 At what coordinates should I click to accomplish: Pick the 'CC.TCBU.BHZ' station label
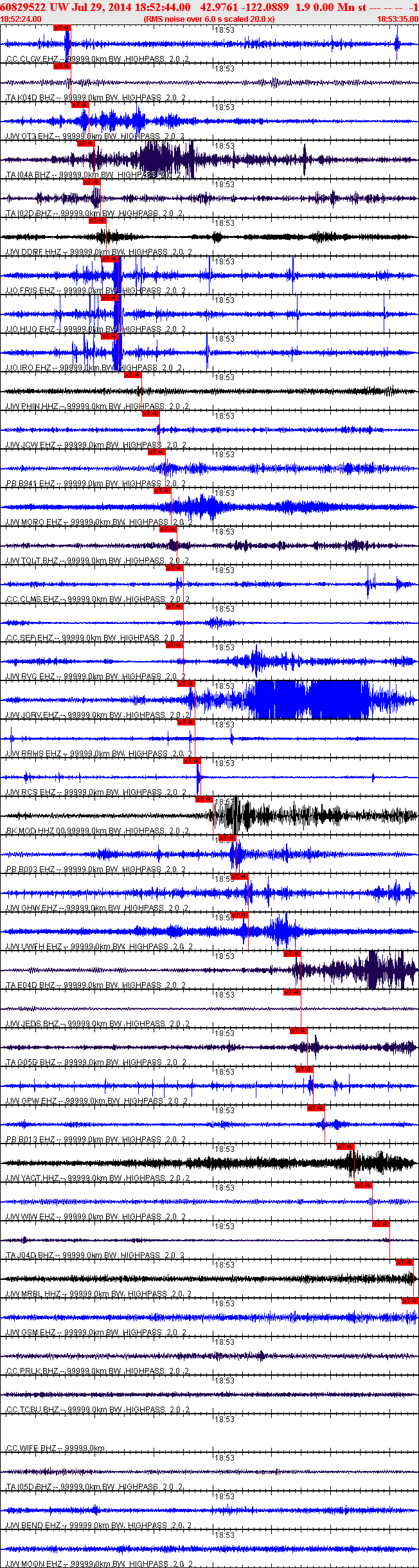[x=33, y=1410]
